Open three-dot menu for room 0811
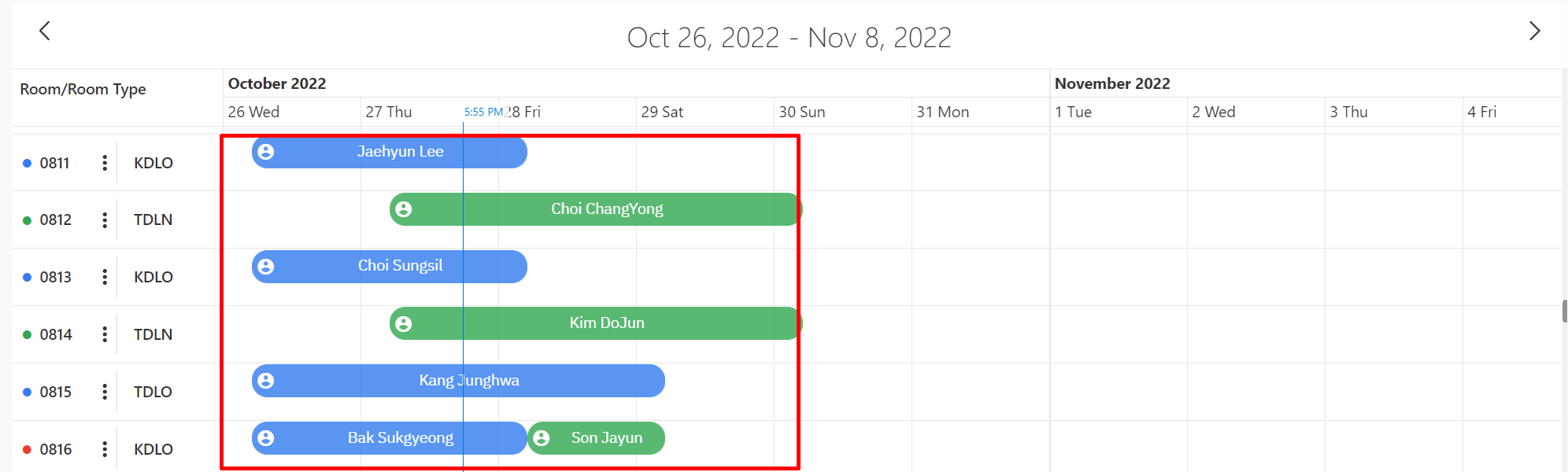Screen dimensions: 1568x472 [x=105, y=163]
